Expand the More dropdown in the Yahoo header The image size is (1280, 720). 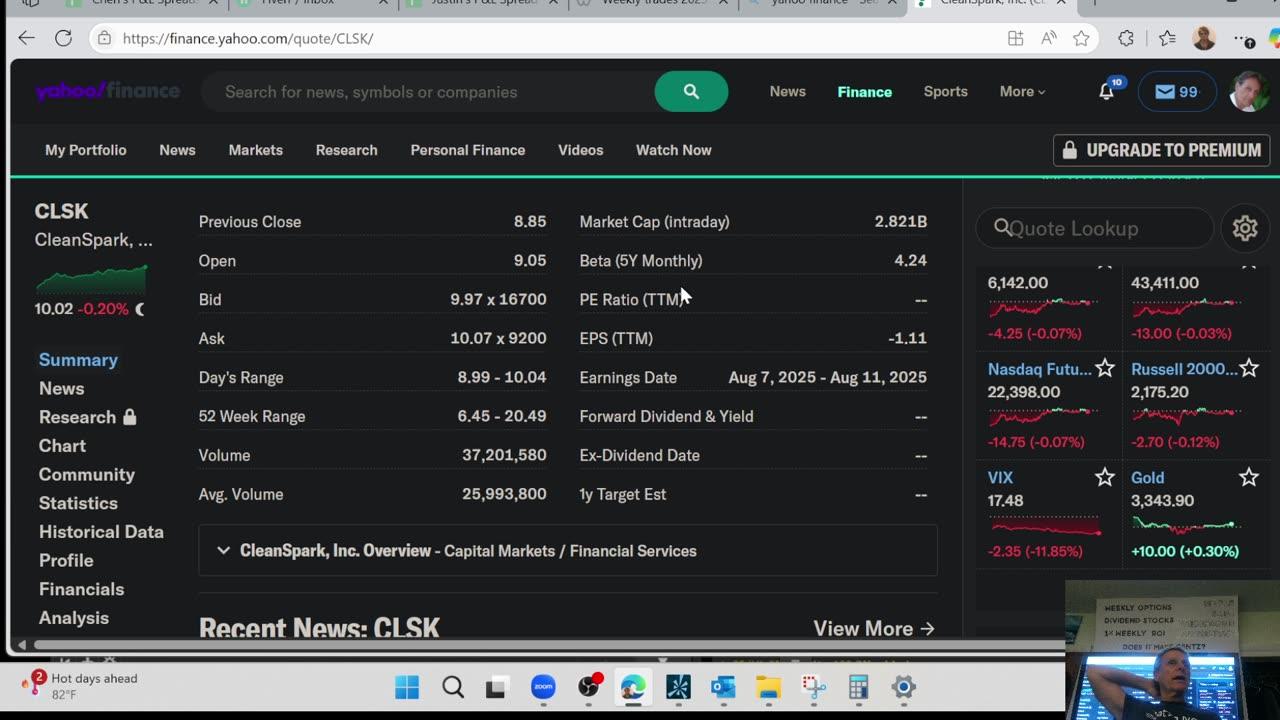[x=1022, y=91]
